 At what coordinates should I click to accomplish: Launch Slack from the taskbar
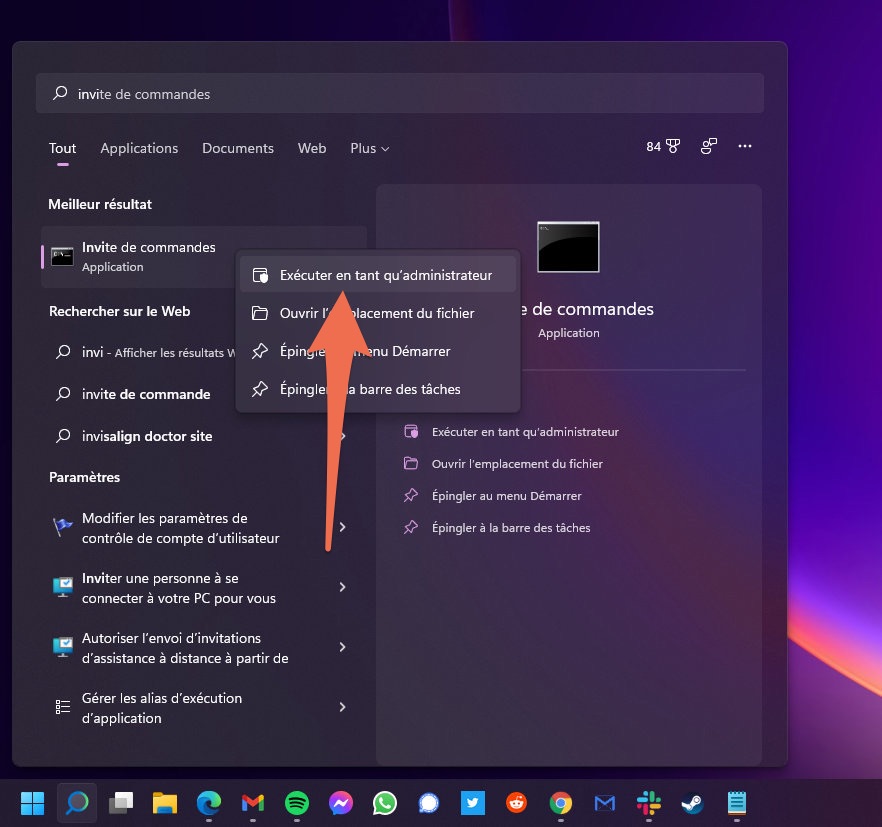coord(649,803)
